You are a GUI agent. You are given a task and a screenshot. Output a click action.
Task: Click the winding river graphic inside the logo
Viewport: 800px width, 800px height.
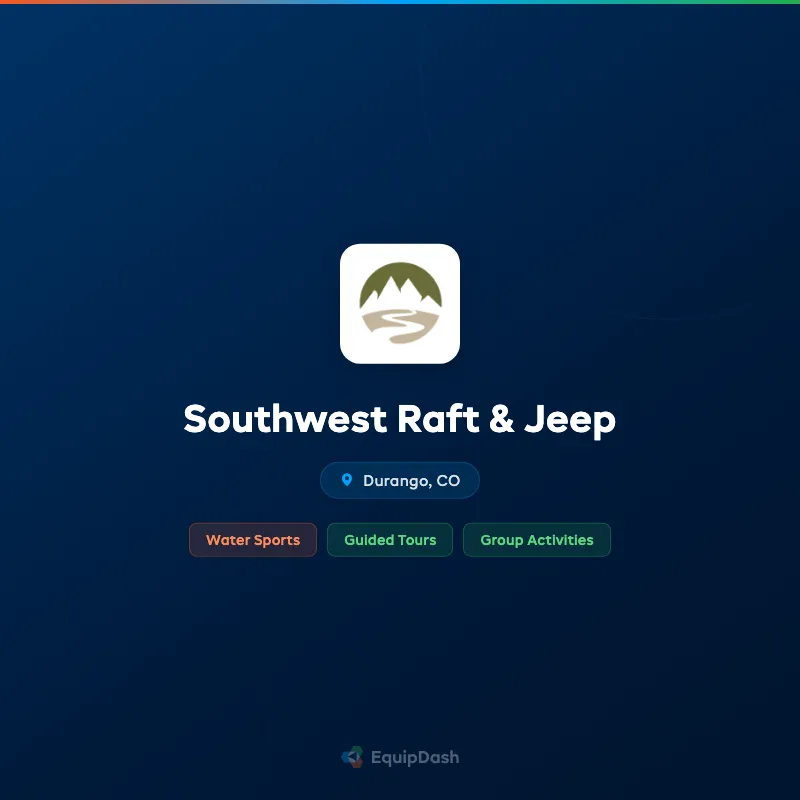pos(400,325)
